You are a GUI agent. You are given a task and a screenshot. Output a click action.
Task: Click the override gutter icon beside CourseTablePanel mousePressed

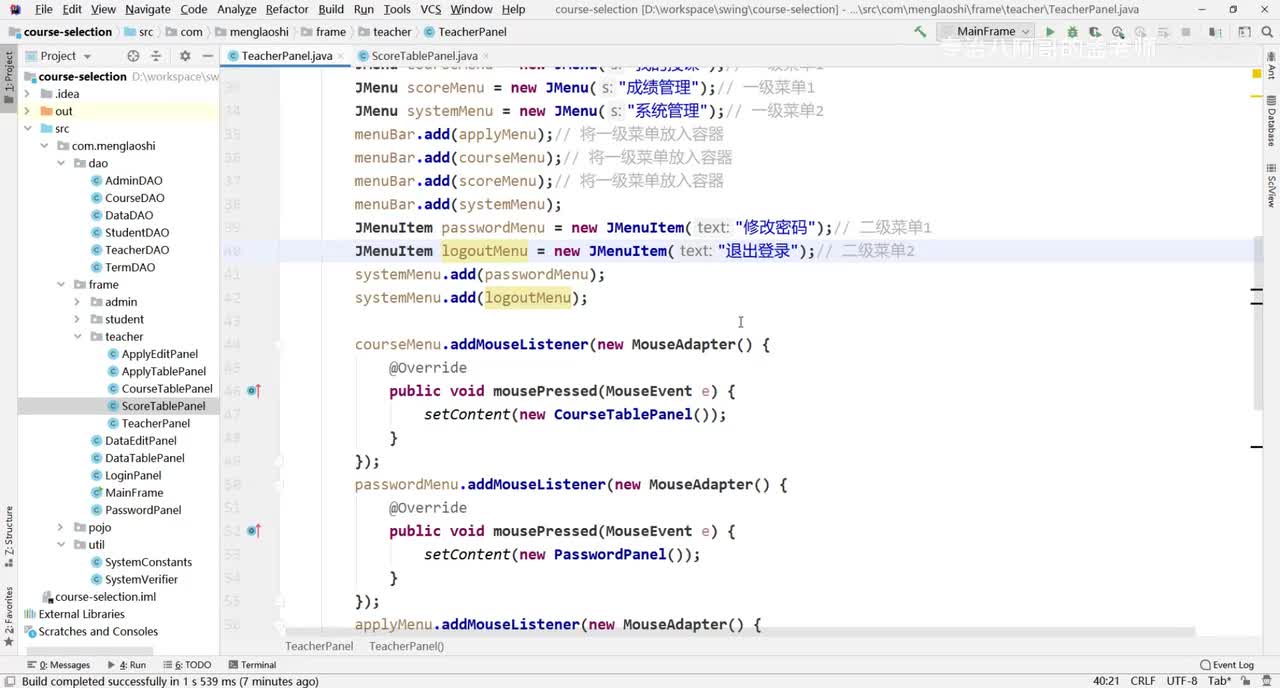pyautogui.click(x=253, y=391)
